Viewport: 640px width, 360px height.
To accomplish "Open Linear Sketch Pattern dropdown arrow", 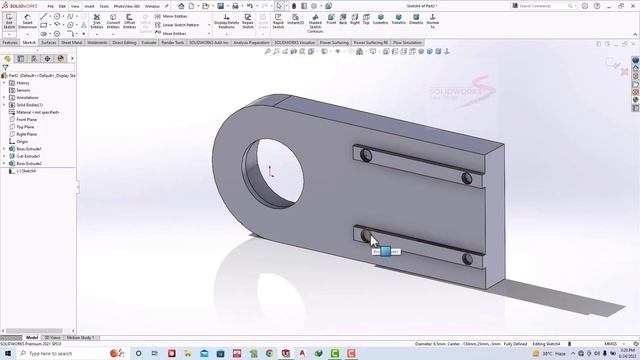I will click(209, 25).
